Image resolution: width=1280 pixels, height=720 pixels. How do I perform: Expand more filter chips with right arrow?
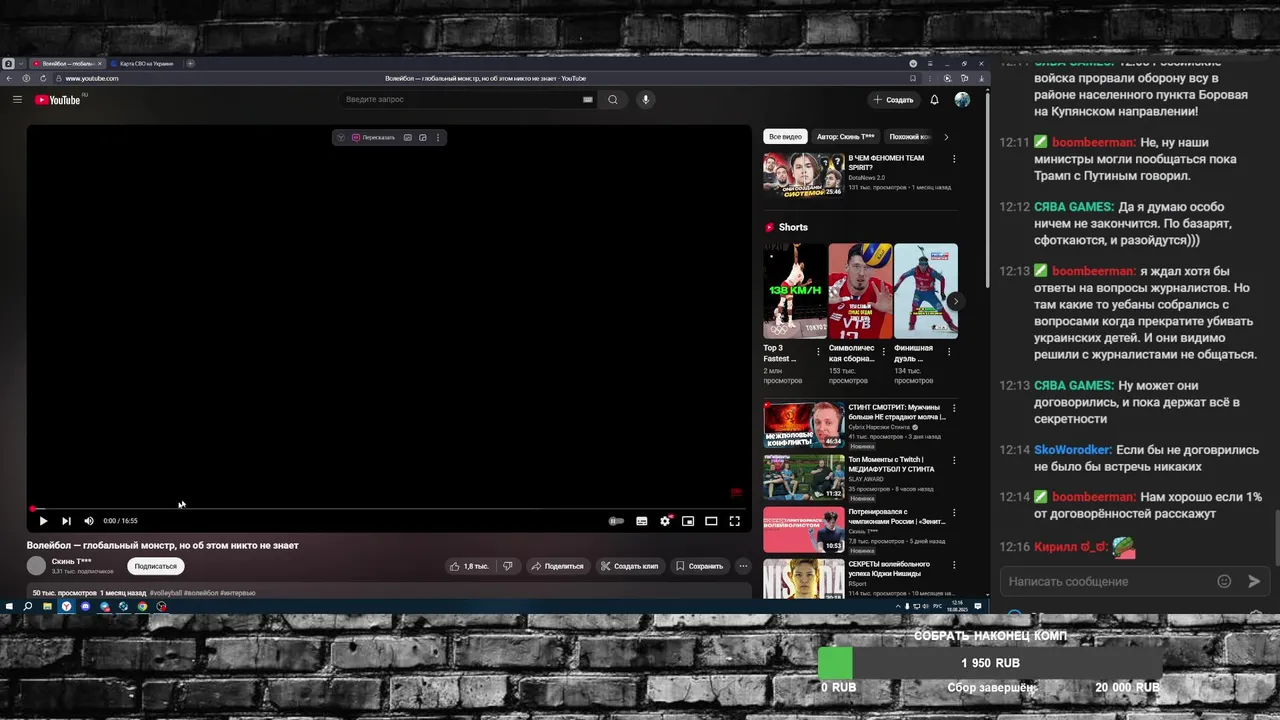[x=946, y=137]
